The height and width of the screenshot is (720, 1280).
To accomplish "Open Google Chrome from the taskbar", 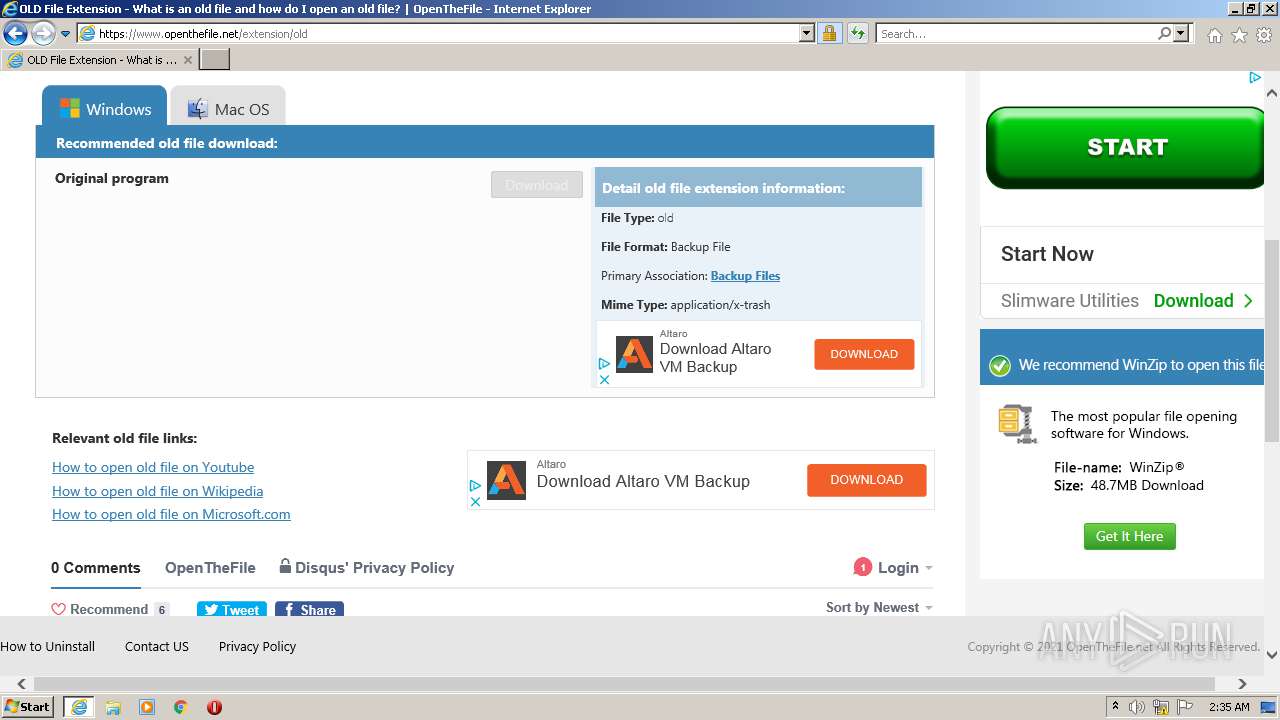I will click(180, 707).
